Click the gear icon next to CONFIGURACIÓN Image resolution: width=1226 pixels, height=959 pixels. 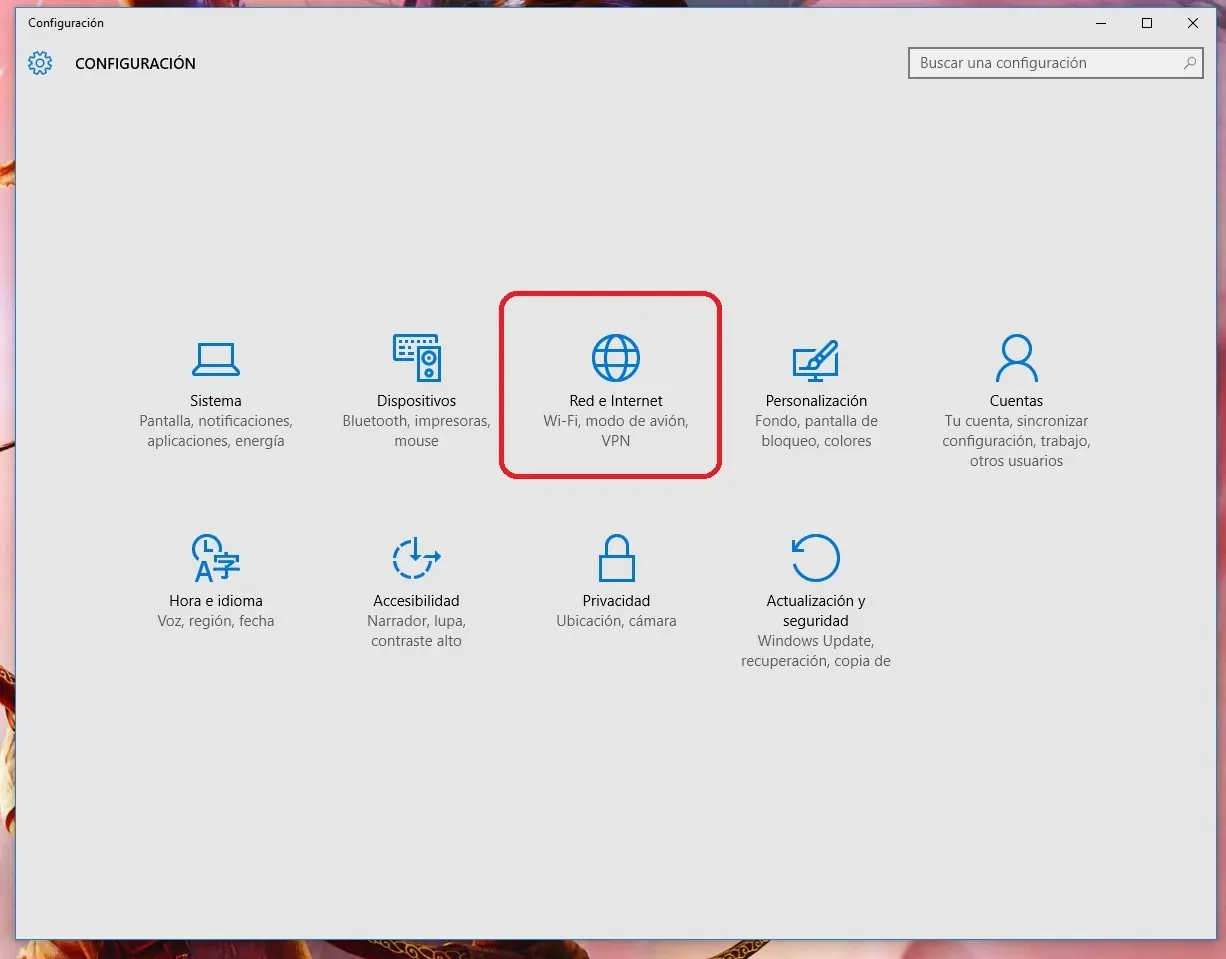coord(40,63)
